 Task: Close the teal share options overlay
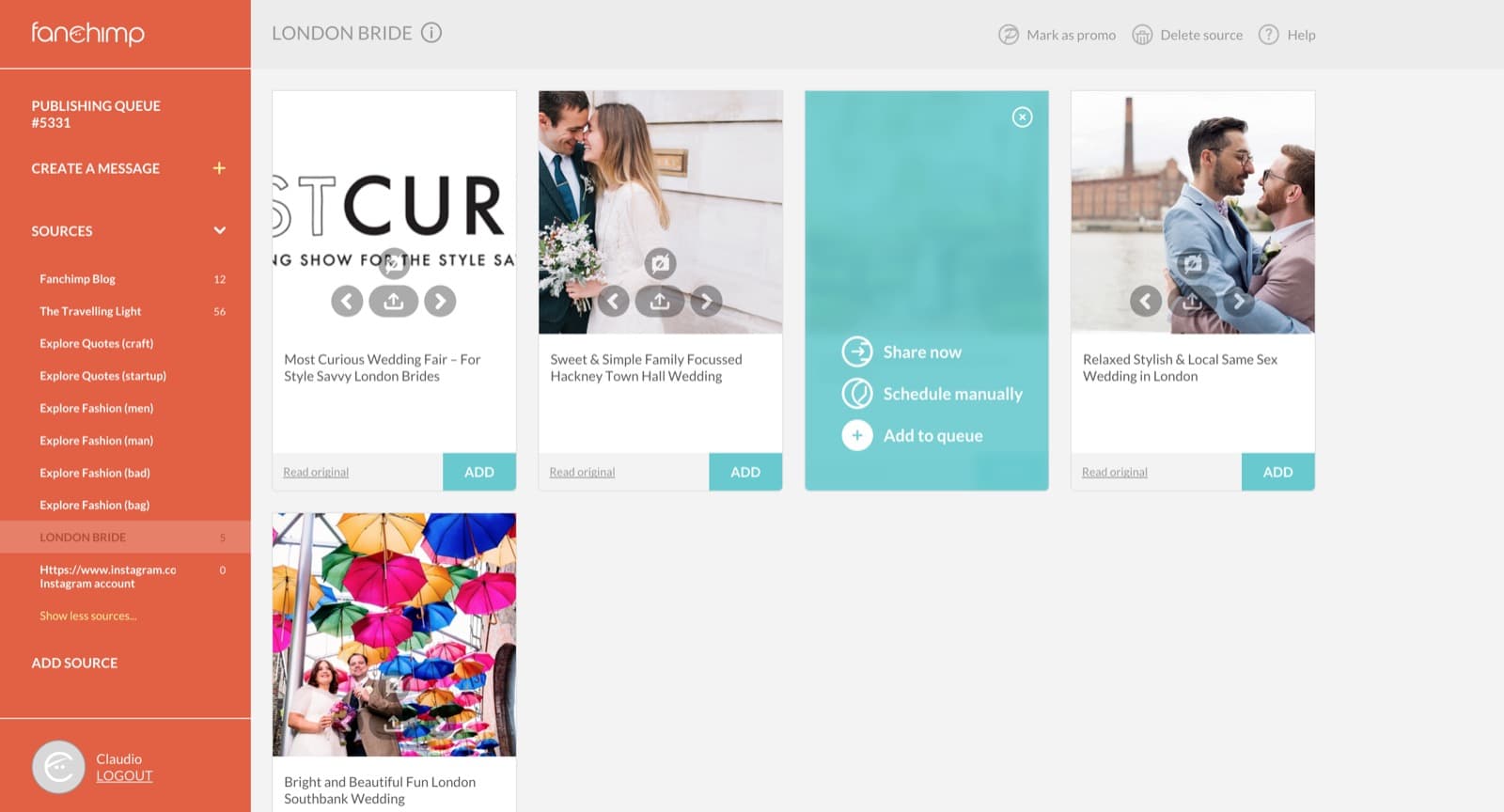click(1022, 117)
